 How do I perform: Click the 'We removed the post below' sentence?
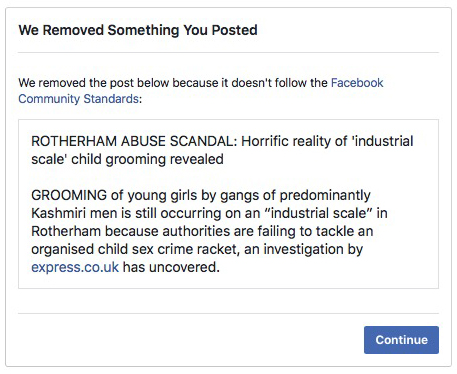[x=201, y=90]
